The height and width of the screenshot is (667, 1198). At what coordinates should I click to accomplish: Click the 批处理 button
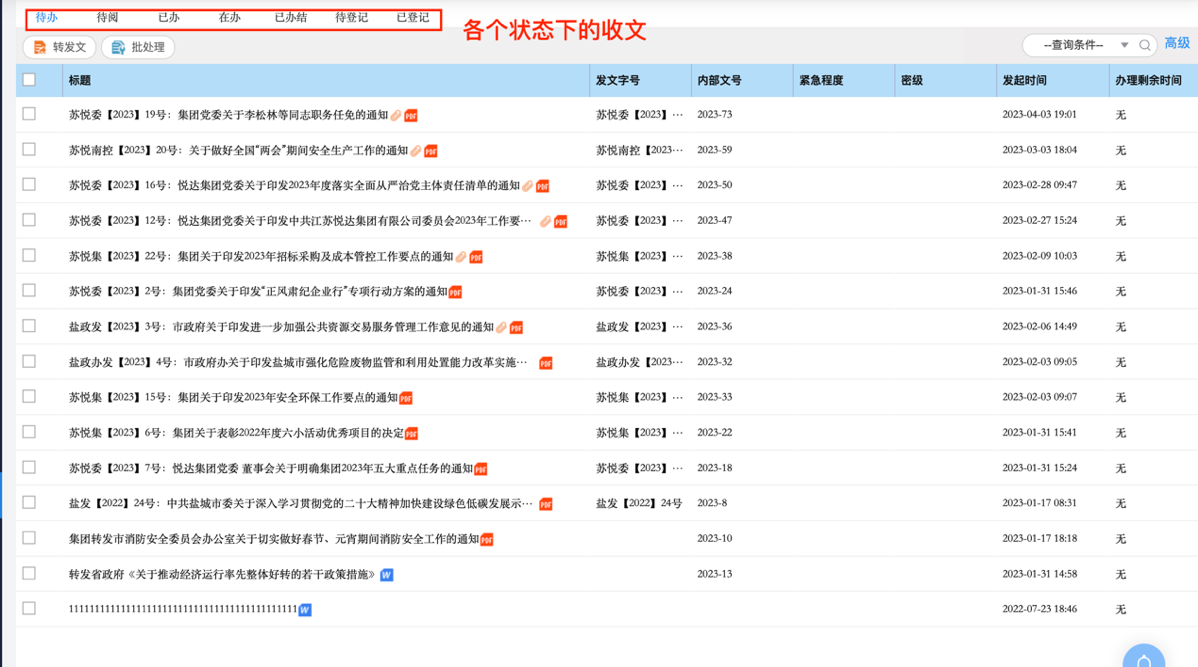(x=138, y=47)
